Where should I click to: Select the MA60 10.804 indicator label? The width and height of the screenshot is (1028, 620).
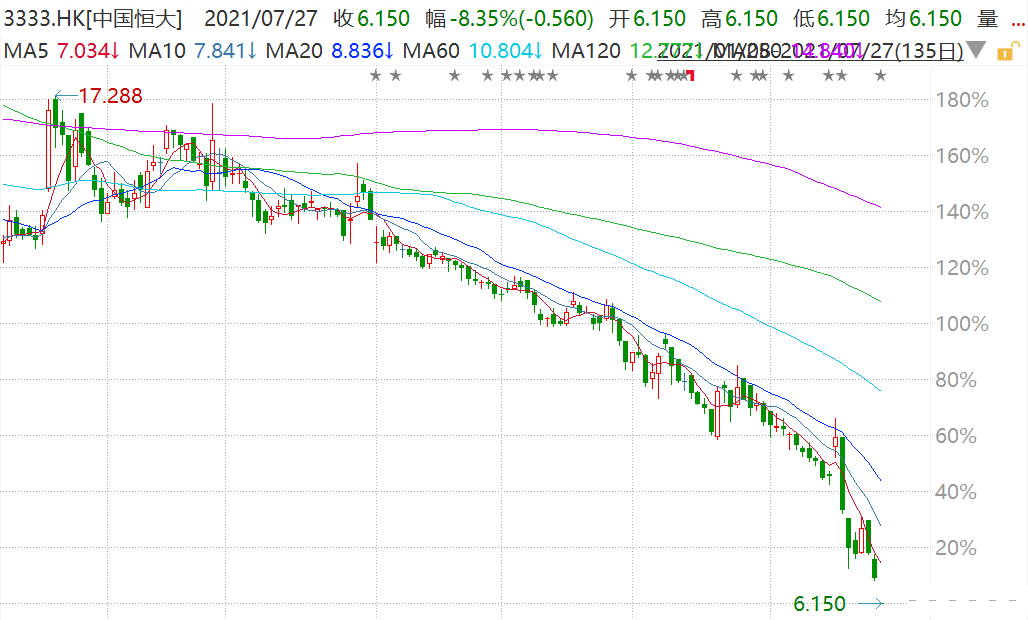[x=473, y=50]
